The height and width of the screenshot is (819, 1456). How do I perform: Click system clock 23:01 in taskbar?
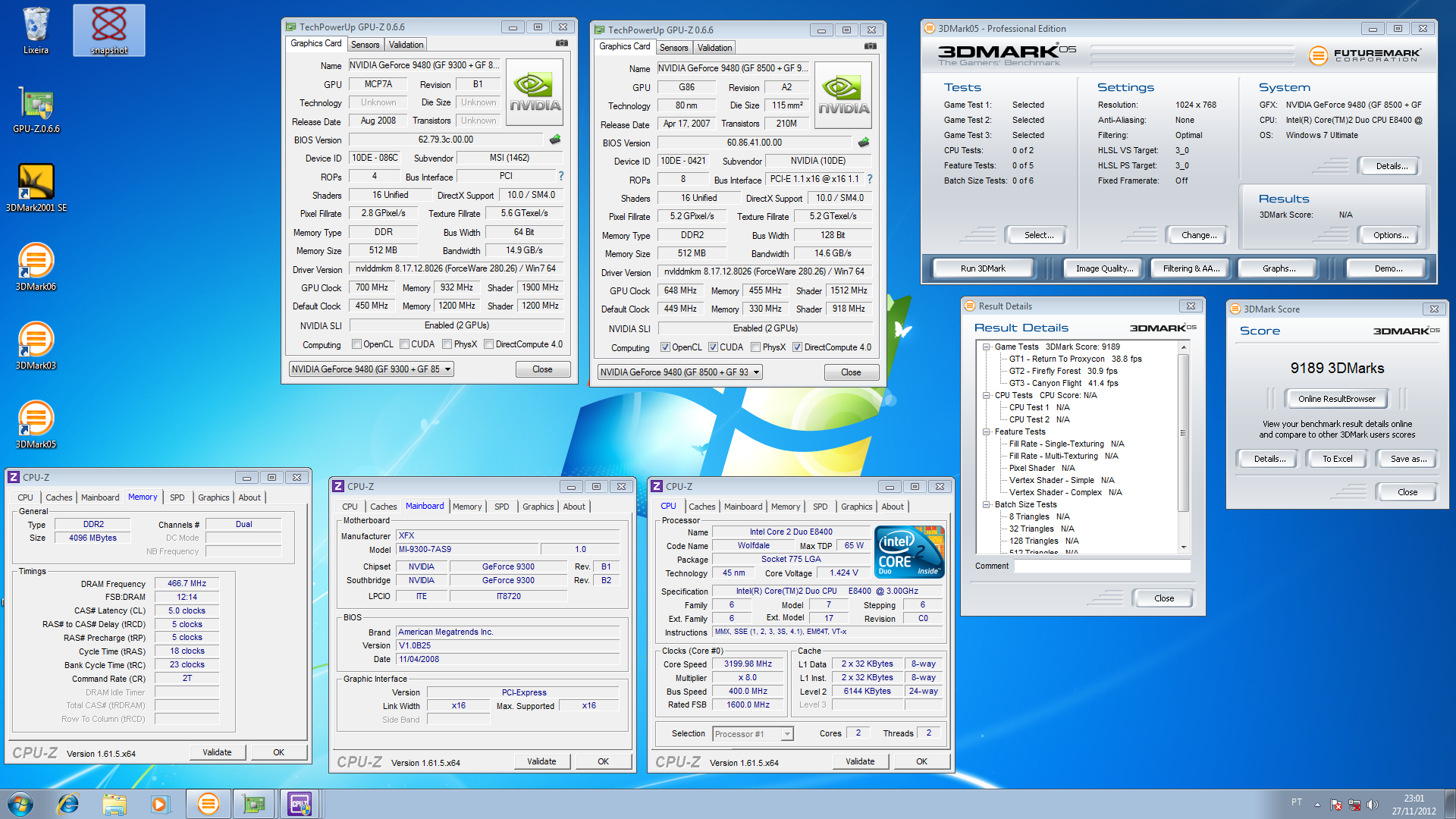[1414, 798]
